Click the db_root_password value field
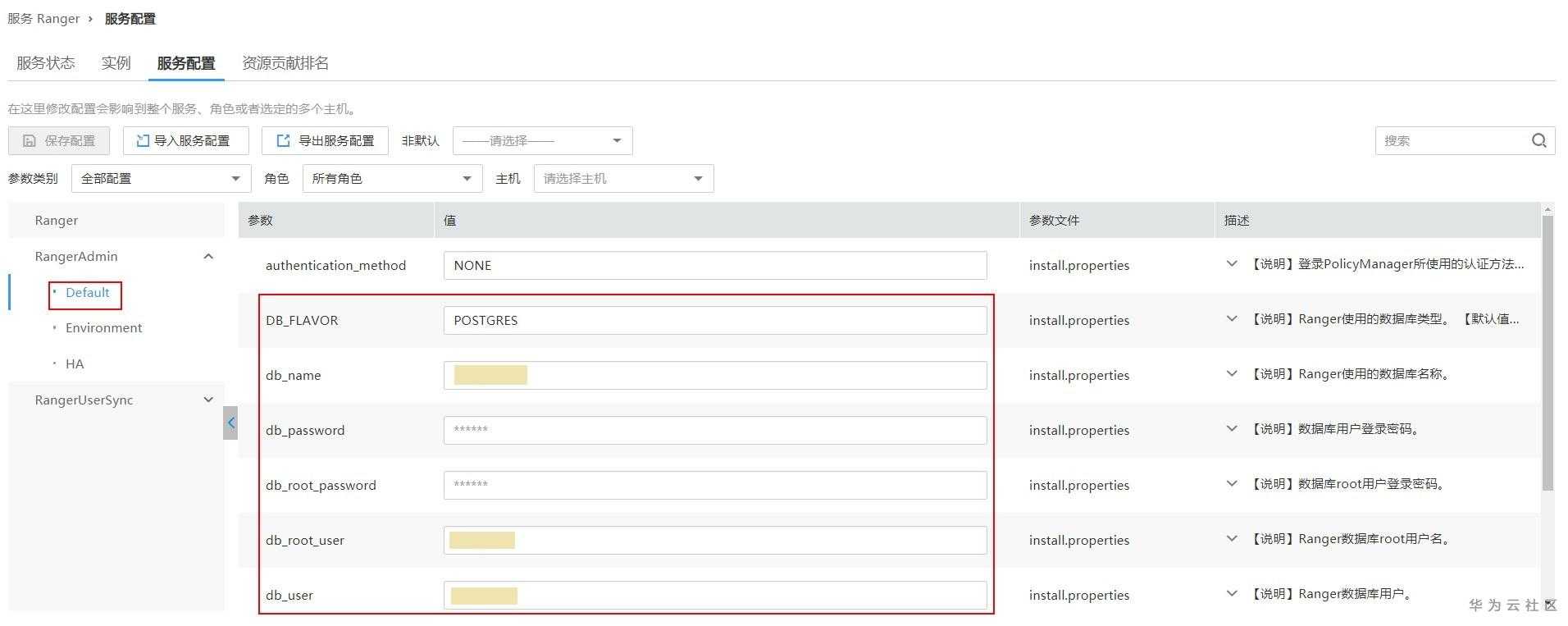This screenshot has height=626, width=1568. [x=715, y=485]
